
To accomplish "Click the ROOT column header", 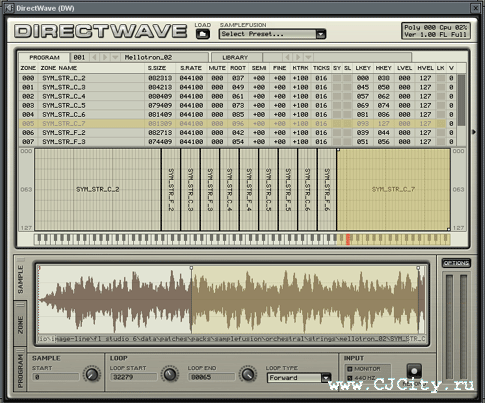I will tap(238, 68).
